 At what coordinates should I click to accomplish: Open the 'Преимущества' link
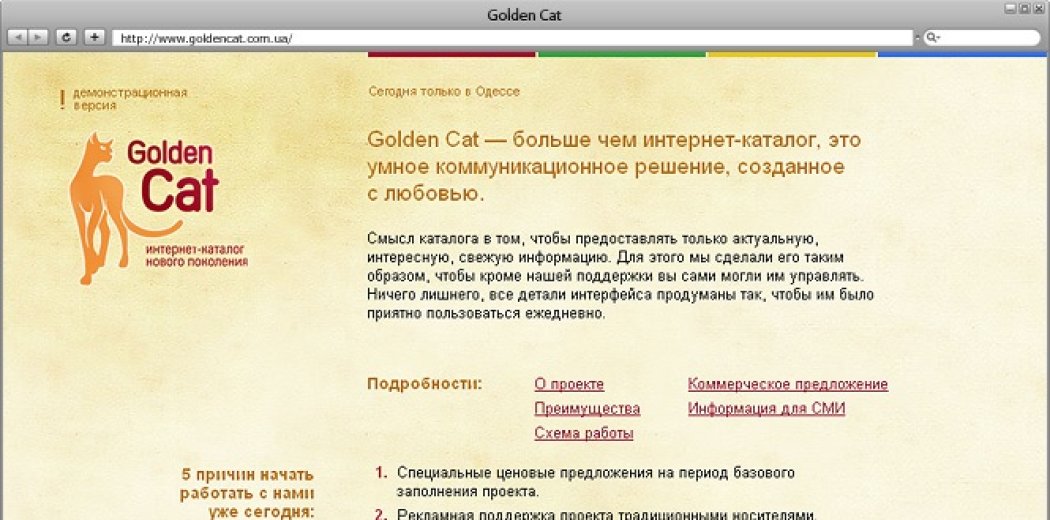(587, 409)
